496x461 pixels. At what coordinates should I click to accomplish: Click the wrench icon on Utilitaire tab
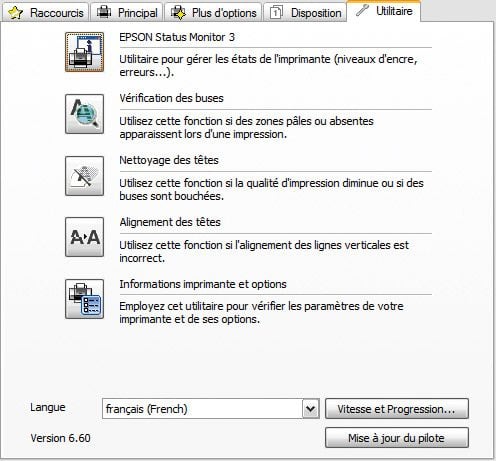[362, 10]
